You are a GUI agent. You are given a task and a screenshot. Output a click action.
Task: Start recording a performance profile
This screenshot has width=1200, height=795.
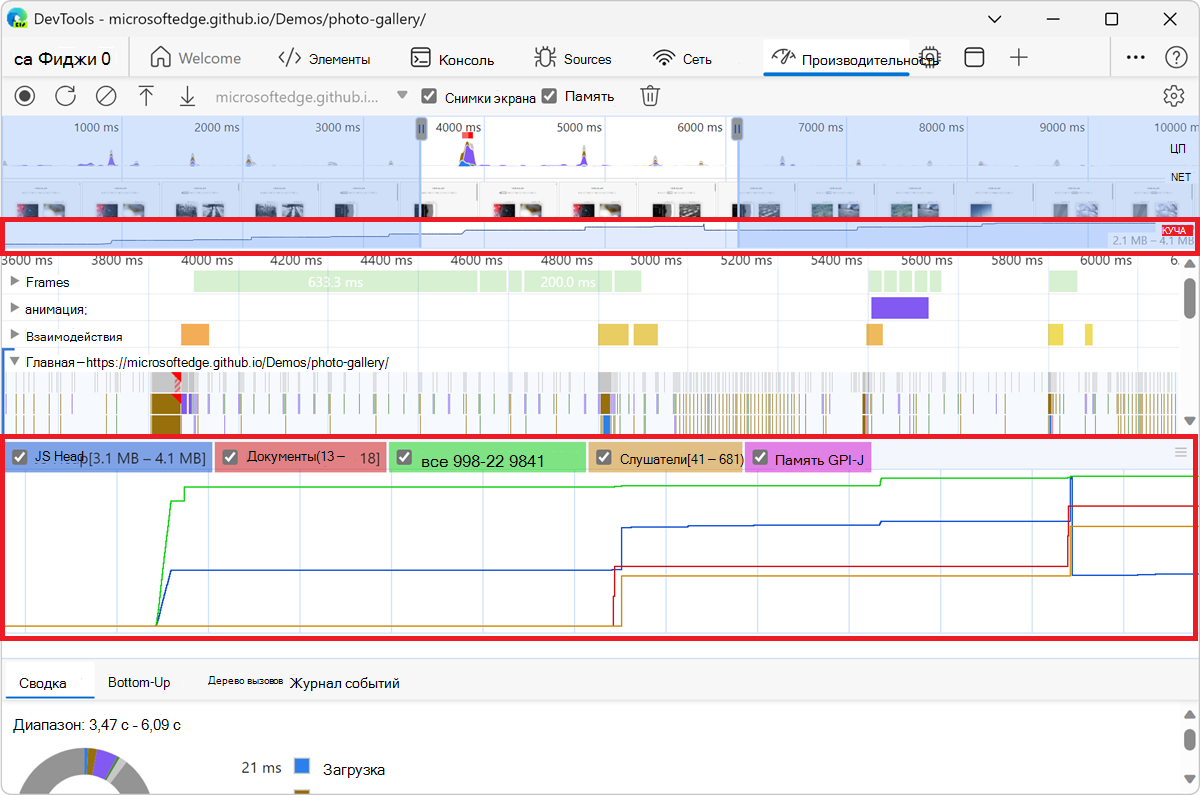pyautogui.click(x=25, y=96)
